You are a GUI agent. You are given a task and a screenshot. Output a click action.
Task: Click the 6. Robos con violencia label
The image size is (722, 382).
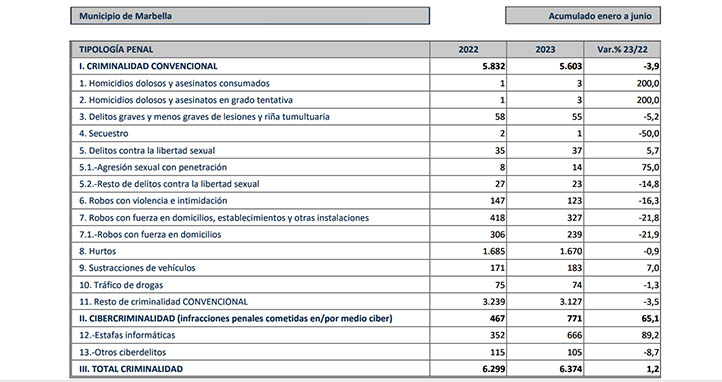(153, 201)
